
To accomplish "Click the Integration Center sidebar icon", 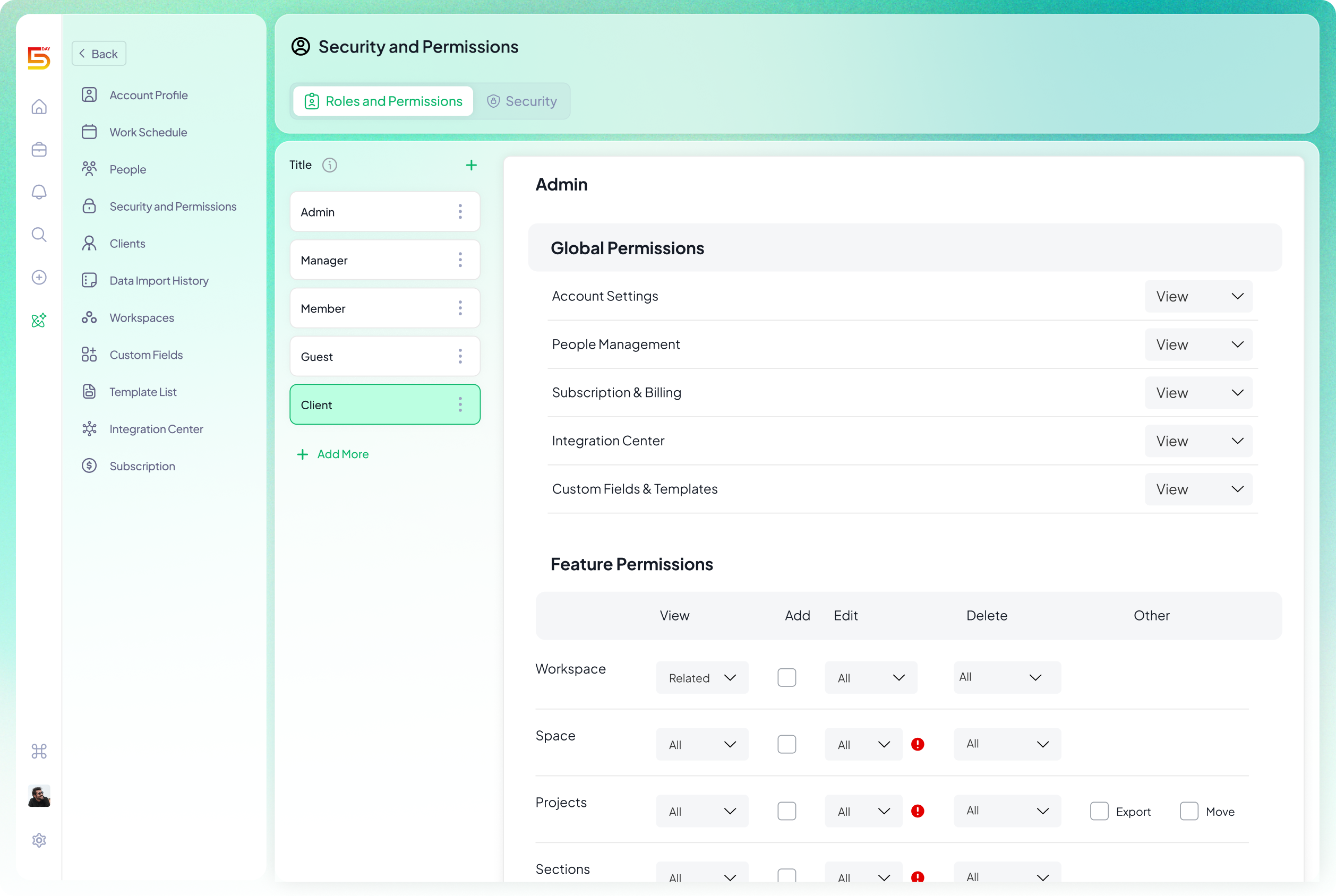I will pyautogui.click(x=89, y=428).
